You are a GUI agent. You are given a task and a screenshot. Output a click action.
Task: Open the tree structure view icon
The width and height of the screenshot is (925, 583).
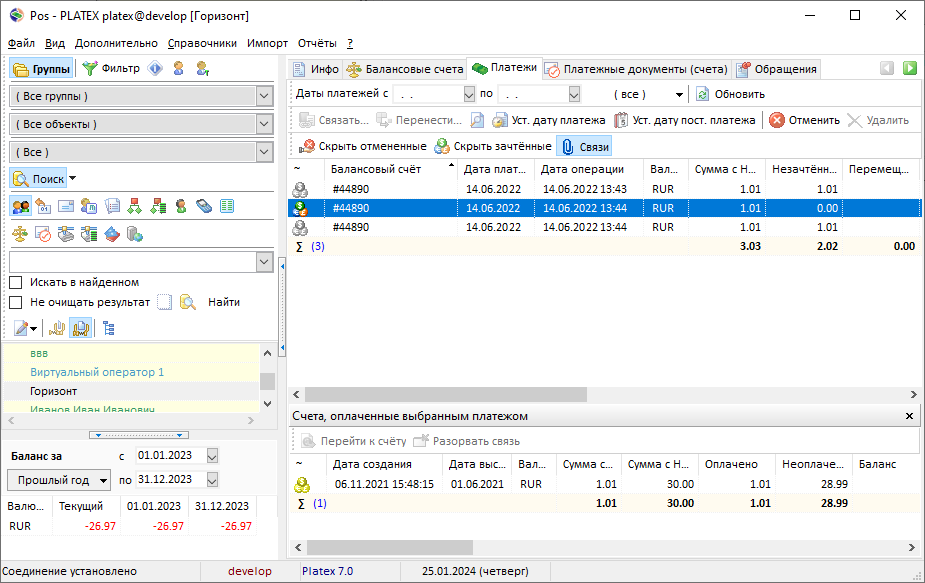point(109,328)
